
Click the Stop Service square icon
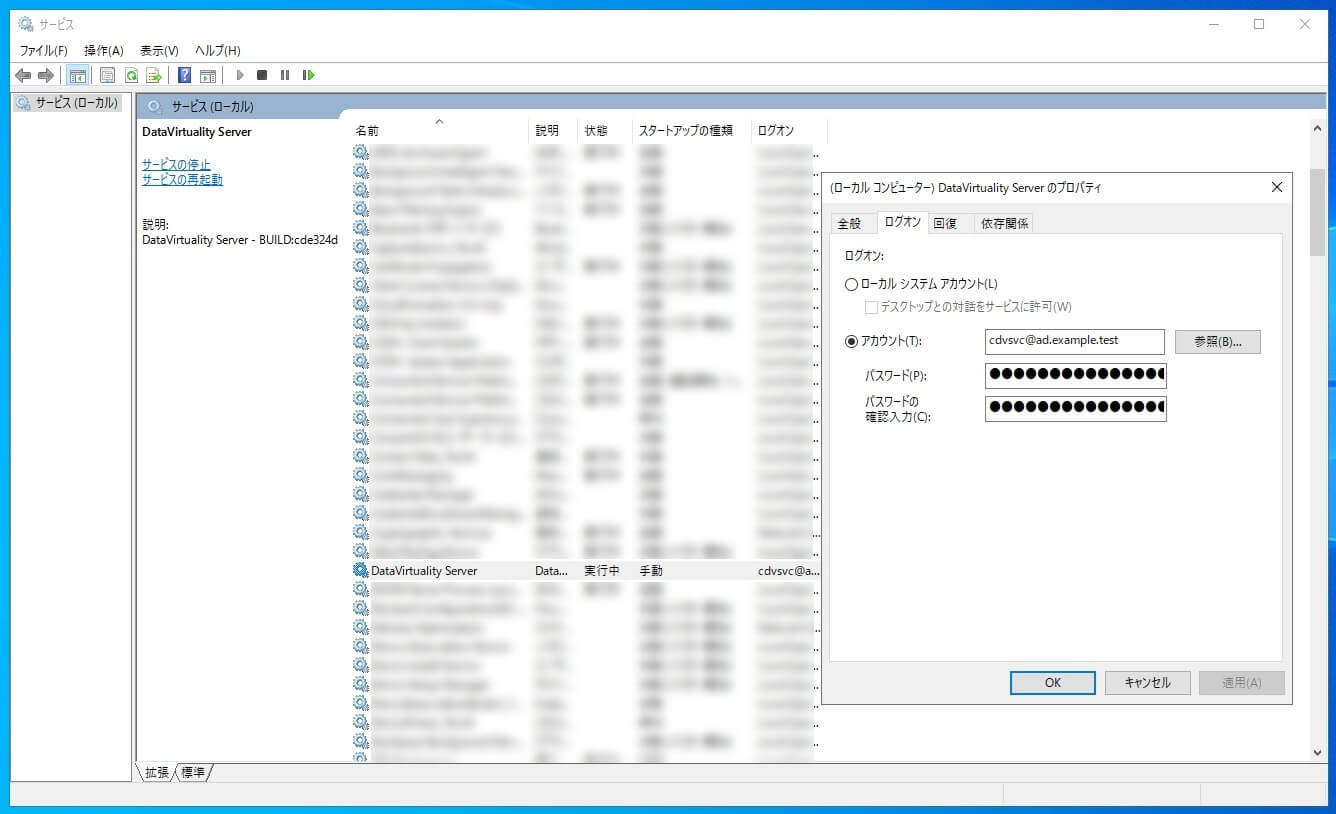click(x=262, y=75)
